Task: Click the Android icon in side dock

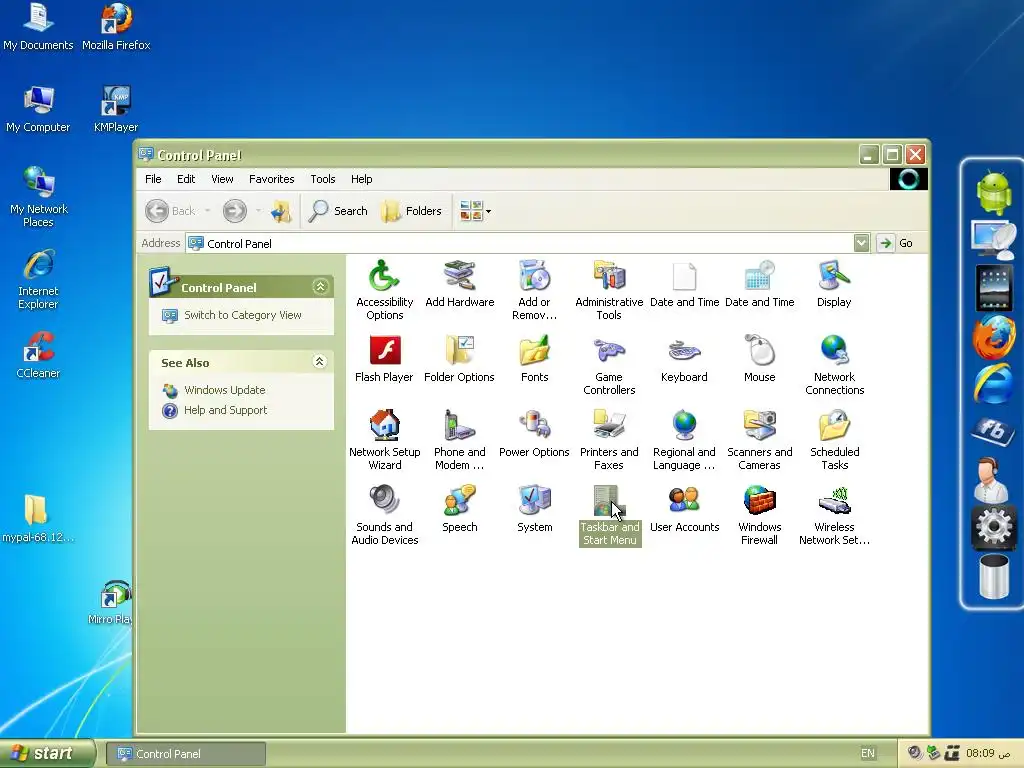Action: coord(993,193)
